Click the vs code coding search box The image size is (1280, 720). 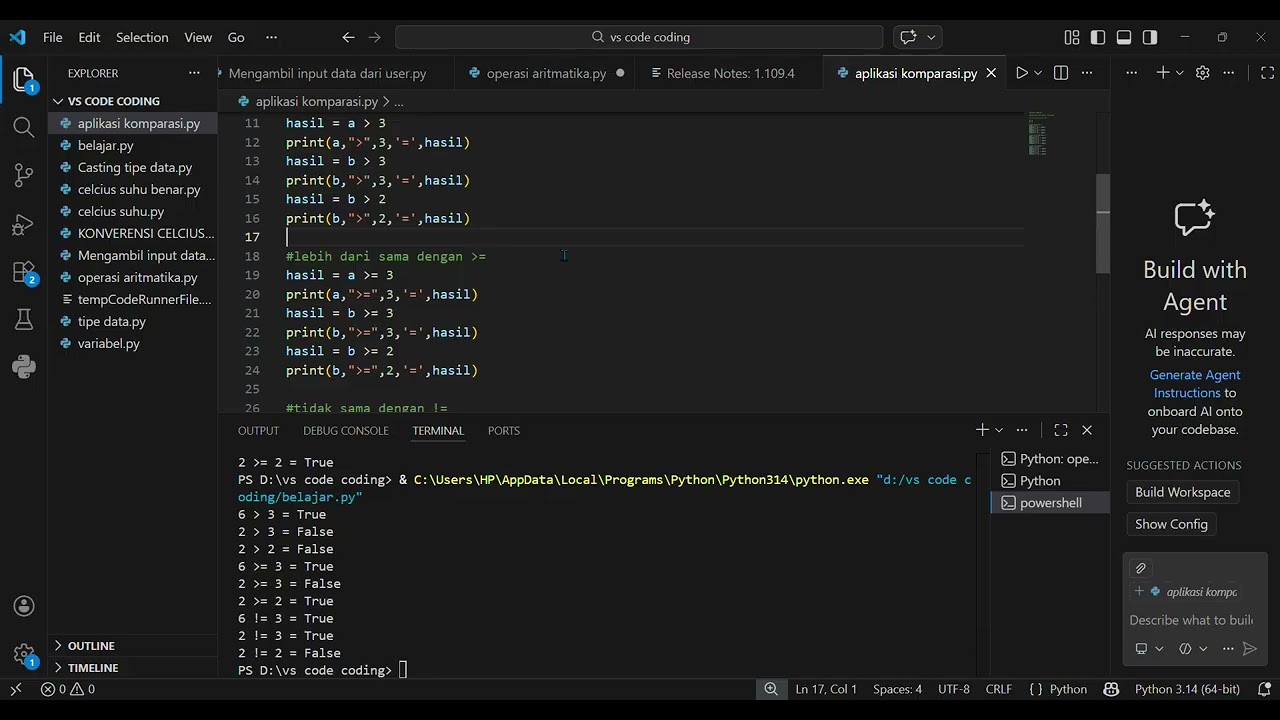click(x=639, y=37)
